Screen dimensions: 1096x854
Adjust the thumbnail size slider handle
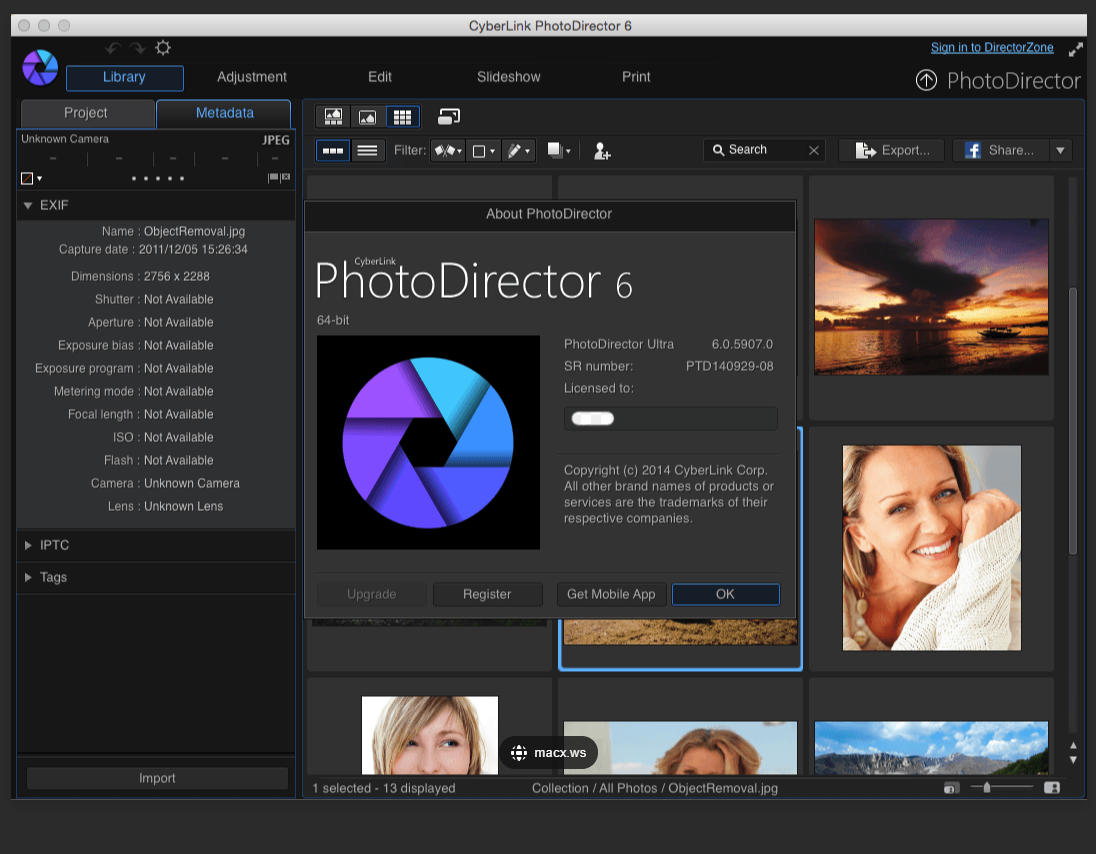coord(986,788)
